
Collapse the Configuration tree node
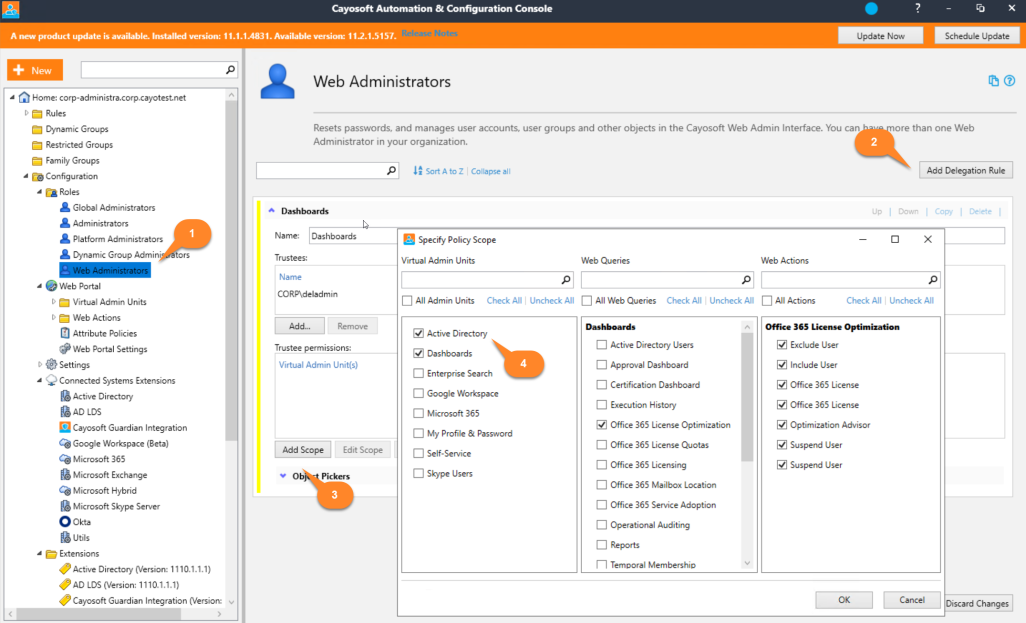(x=26, y=176)
